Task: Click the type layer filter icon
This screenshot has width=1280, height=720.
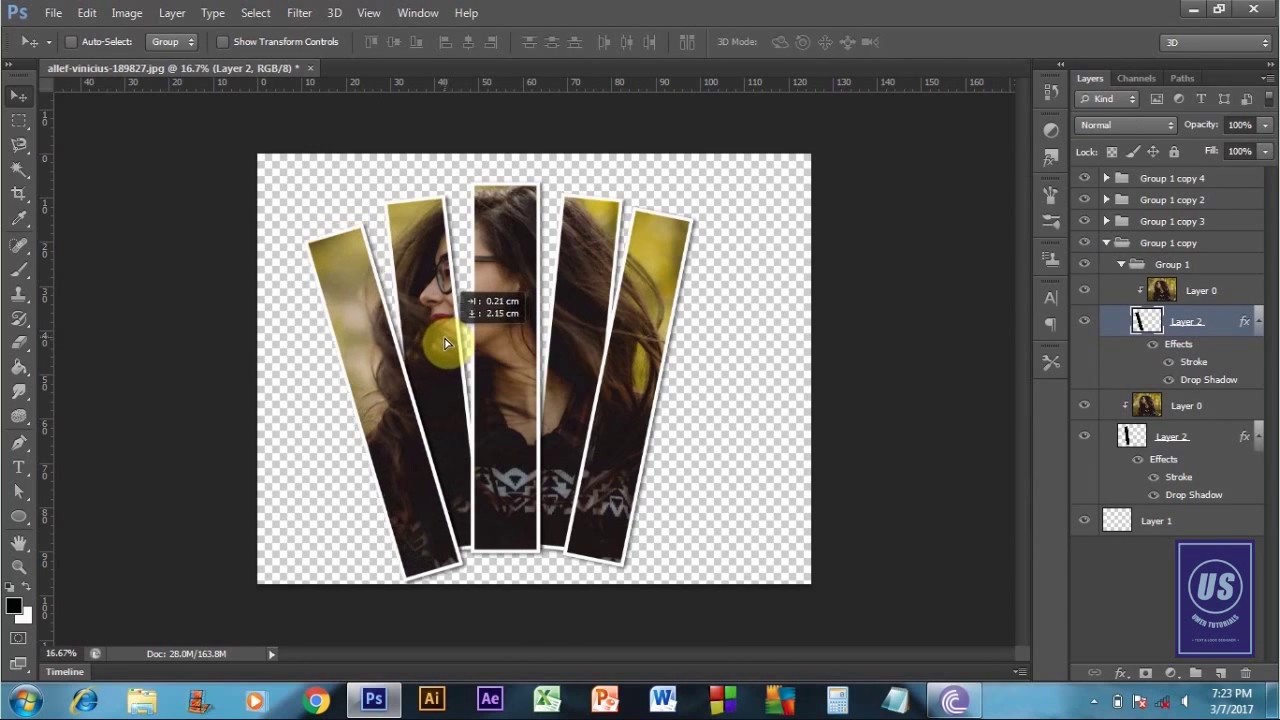Action: point(1201,99)
